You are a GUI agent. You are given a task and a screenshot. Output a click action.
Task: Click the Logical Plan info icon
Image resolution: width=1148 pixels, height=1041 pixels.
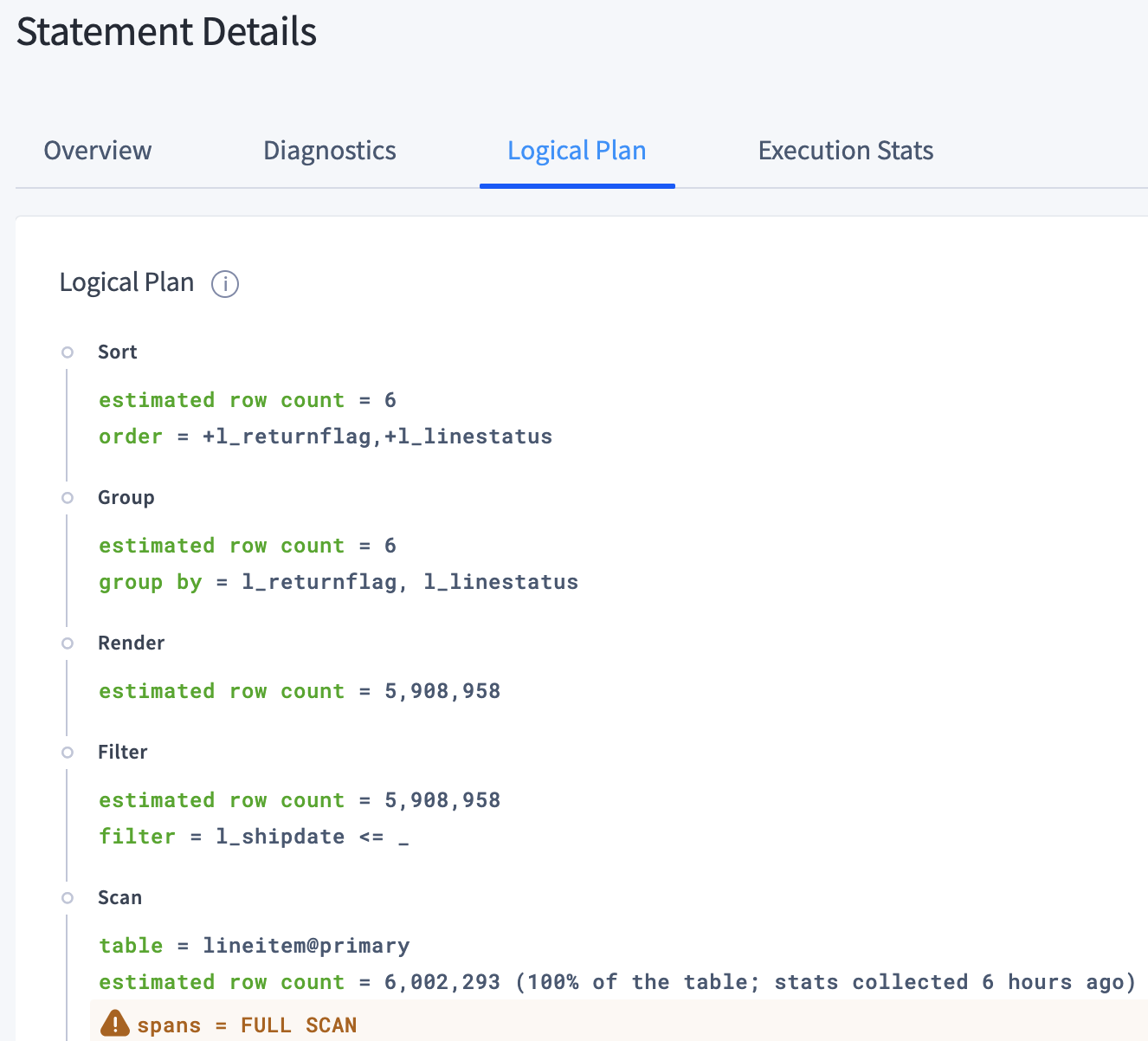[224, 283]
